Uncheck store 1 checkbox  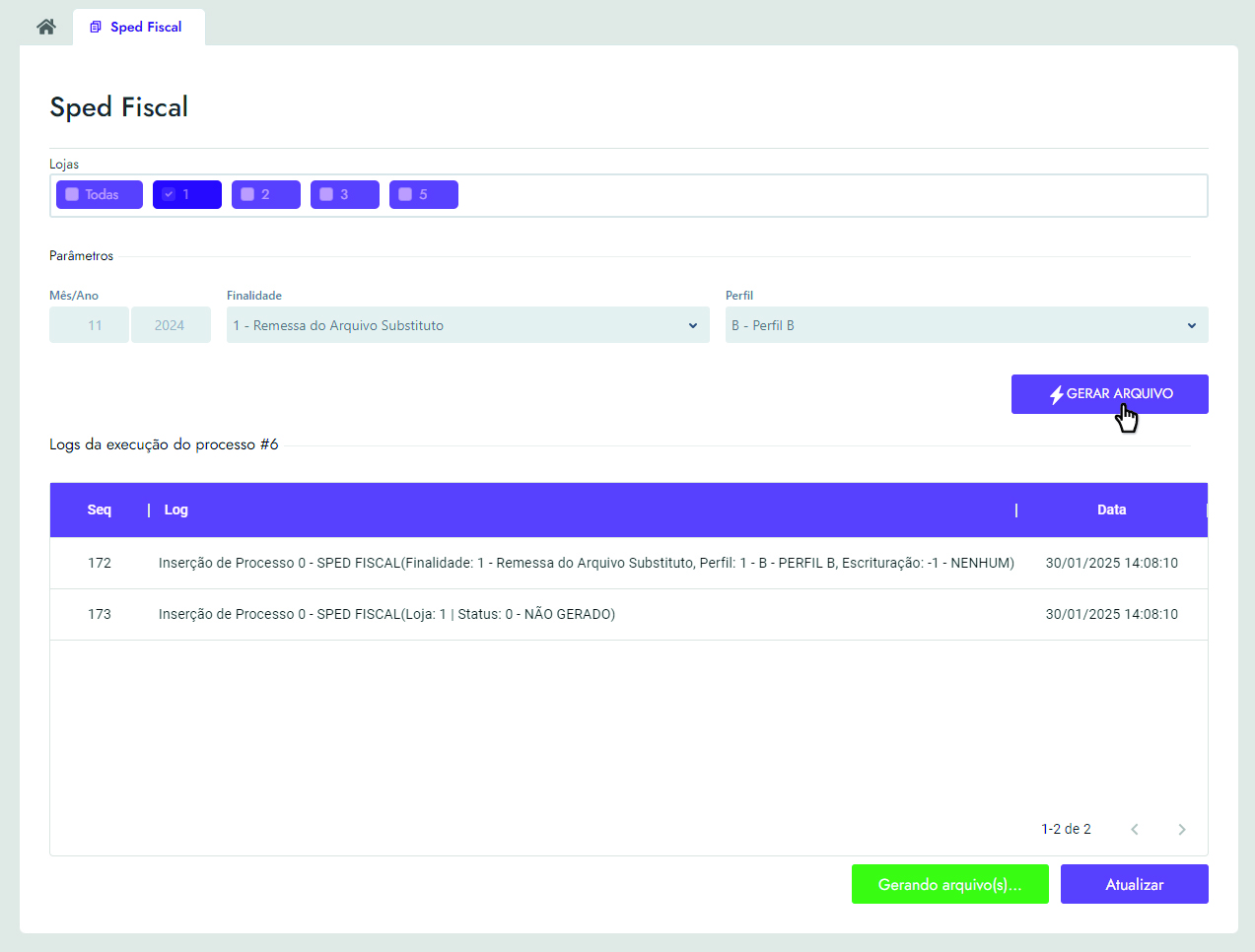tap(169, 194)
